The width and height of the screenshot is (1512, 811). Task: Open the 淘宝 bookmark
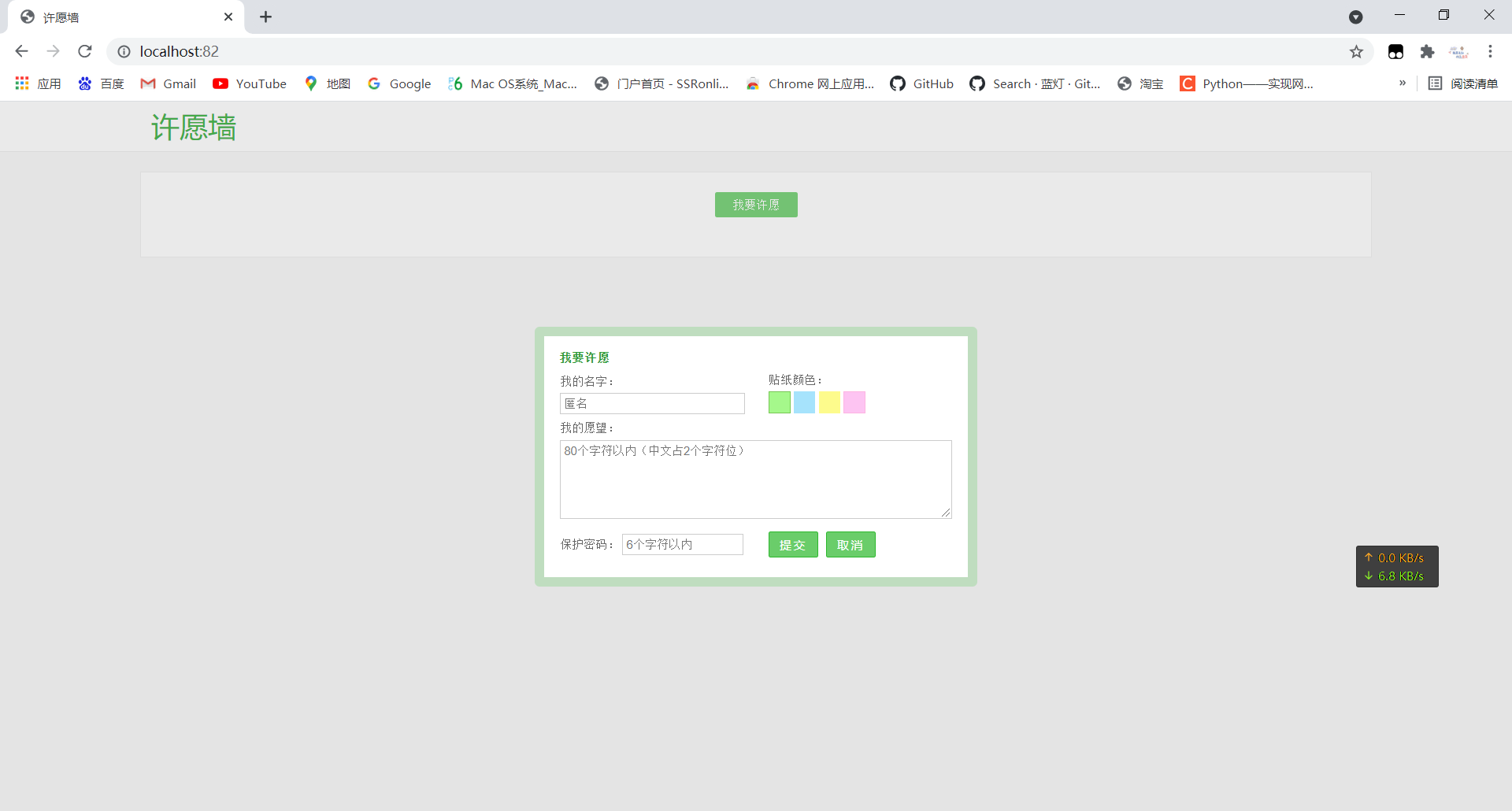click(x=1140, y=83)
